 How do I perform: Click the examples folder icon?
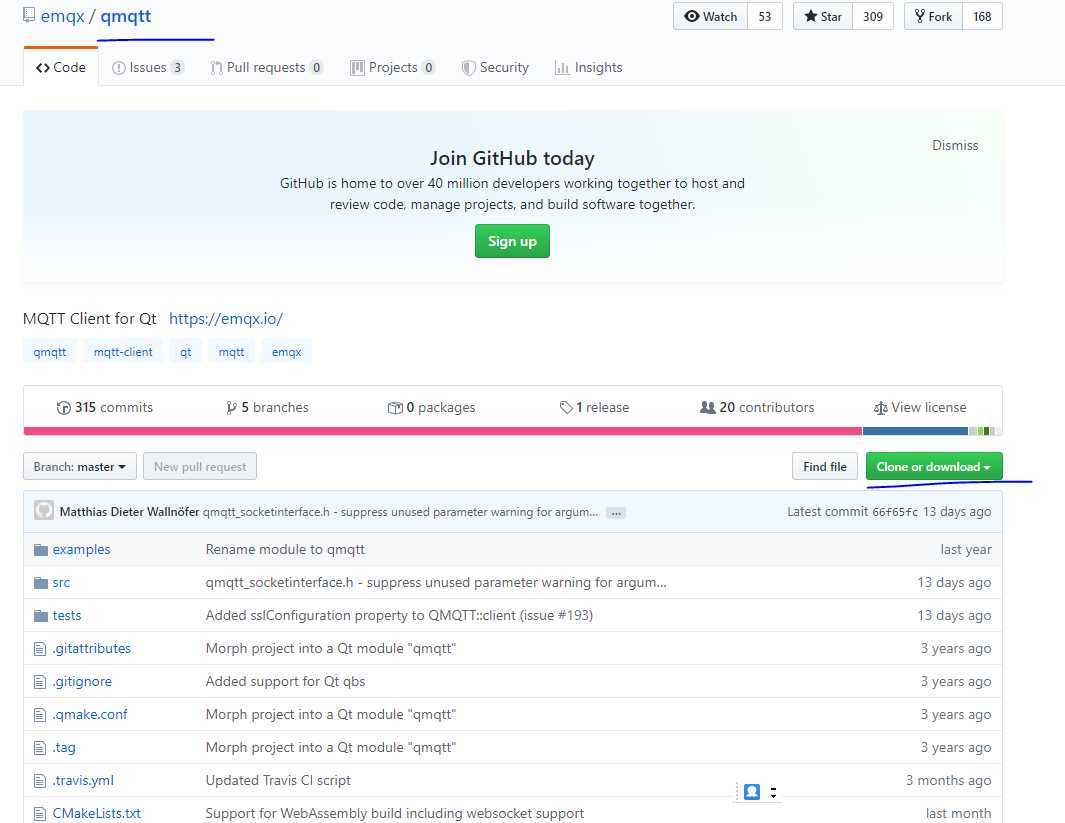coord(41,549)
